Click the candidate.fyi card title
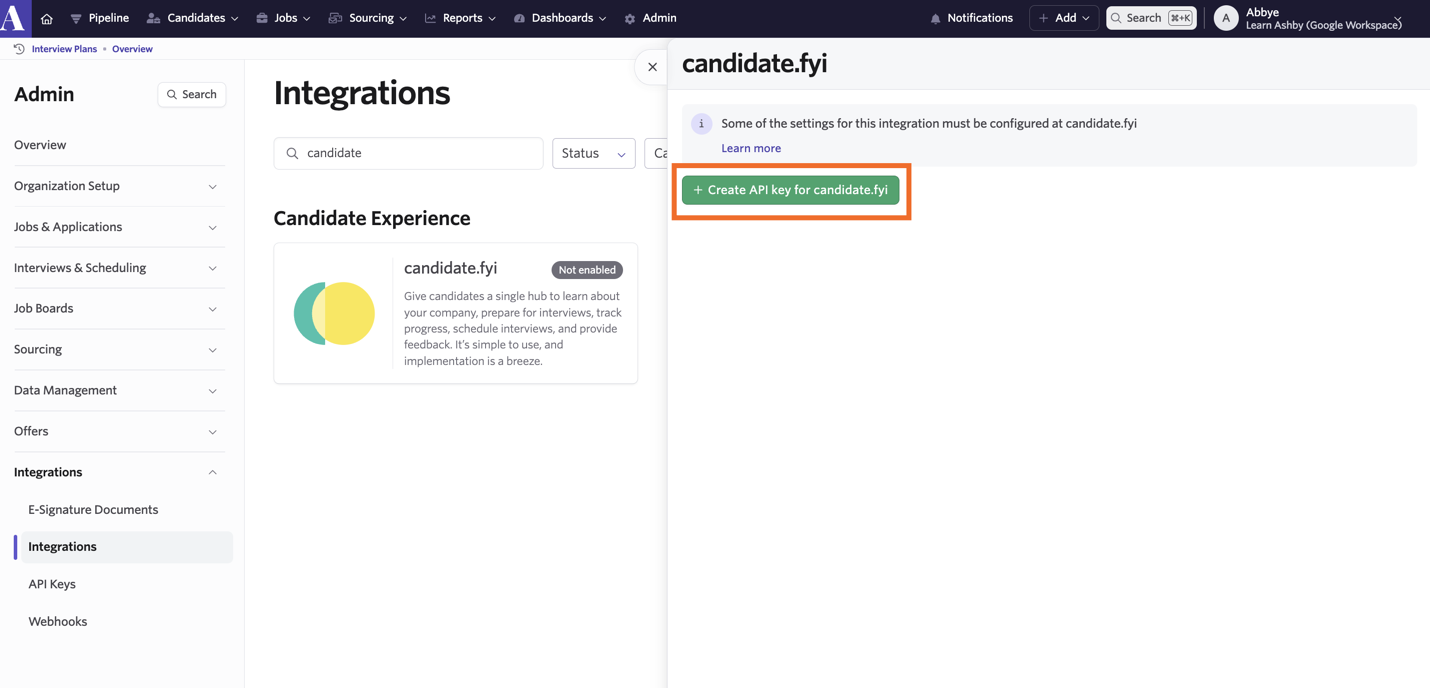Viewport: 1430px width, 688px height. pos(450,268)
